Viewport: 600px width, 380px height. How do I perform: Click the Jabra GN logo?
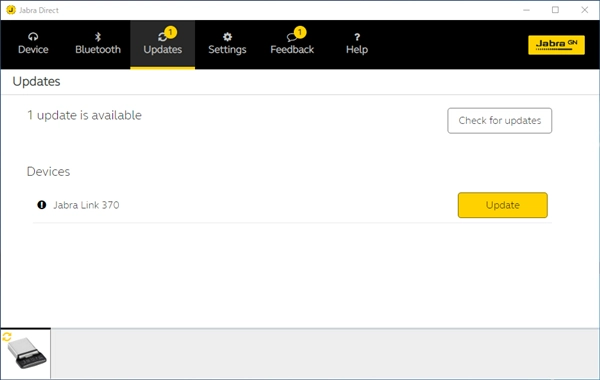556,45
